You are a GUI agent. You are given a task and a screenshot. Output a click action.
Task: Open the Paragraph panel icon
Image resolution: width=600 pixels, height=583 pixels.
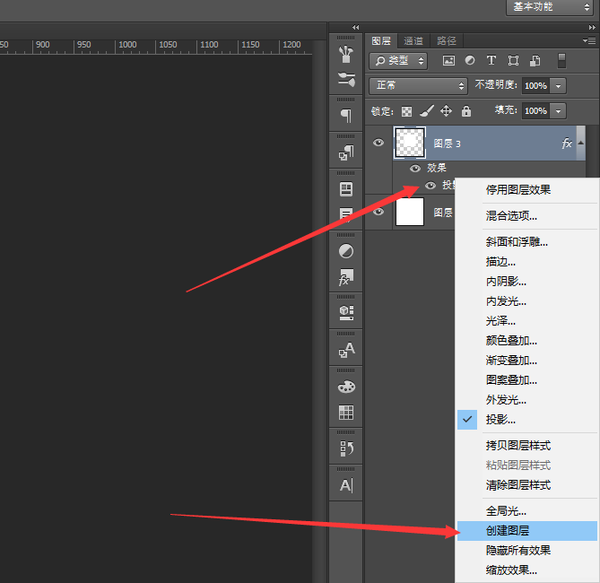point(346,116)
